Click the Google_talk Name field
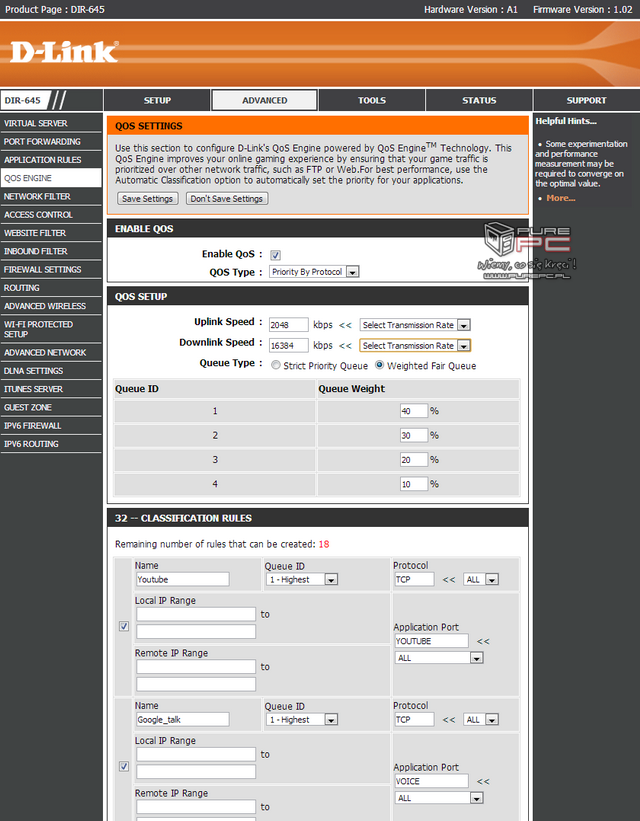 tap(183, 719)
